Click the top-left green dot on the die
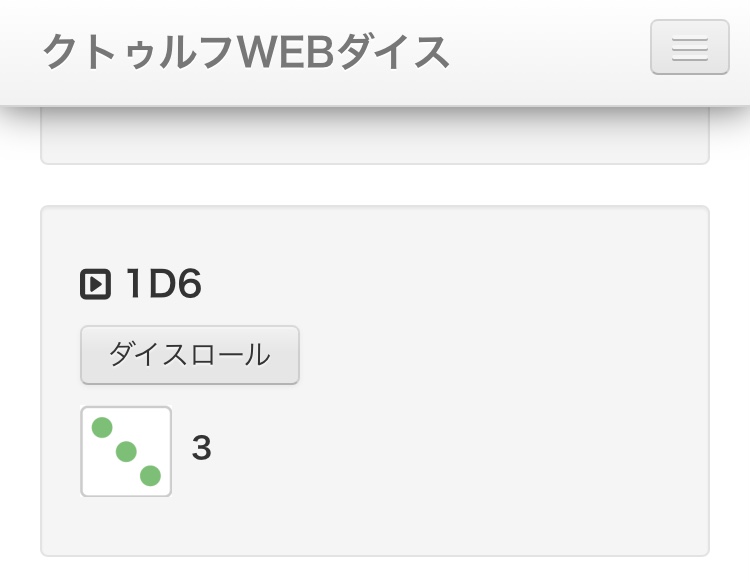750x582 pixels. pyautogui.click(x=102, y=428)
